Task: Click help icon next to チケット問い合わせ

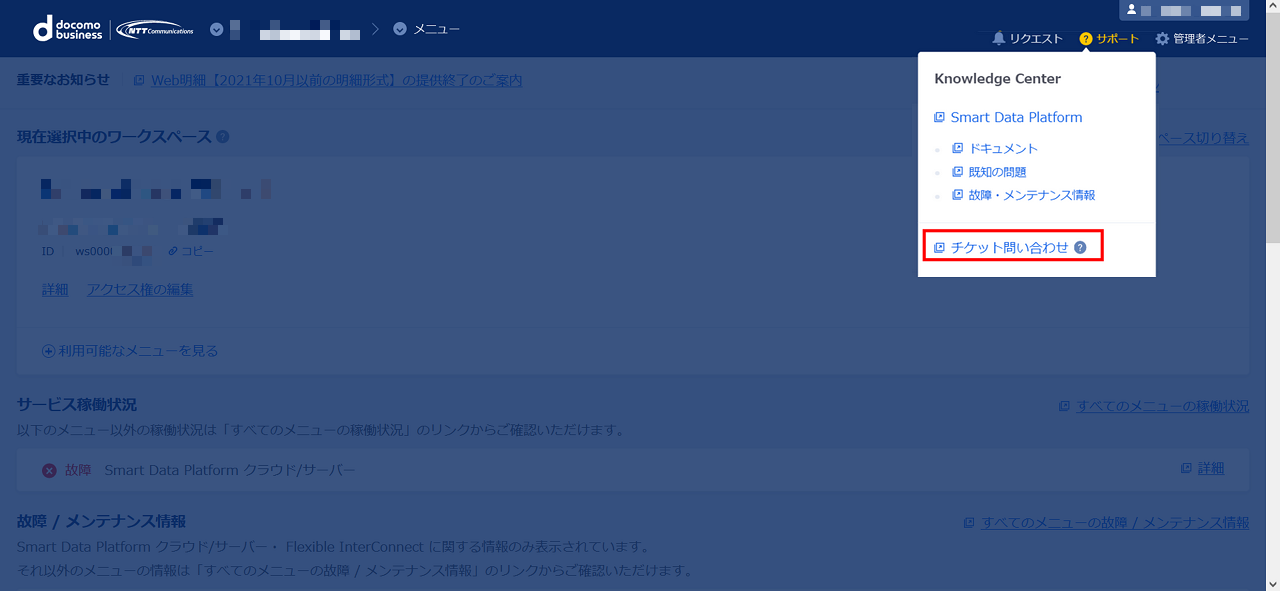Action: [x=1080, y=247]
